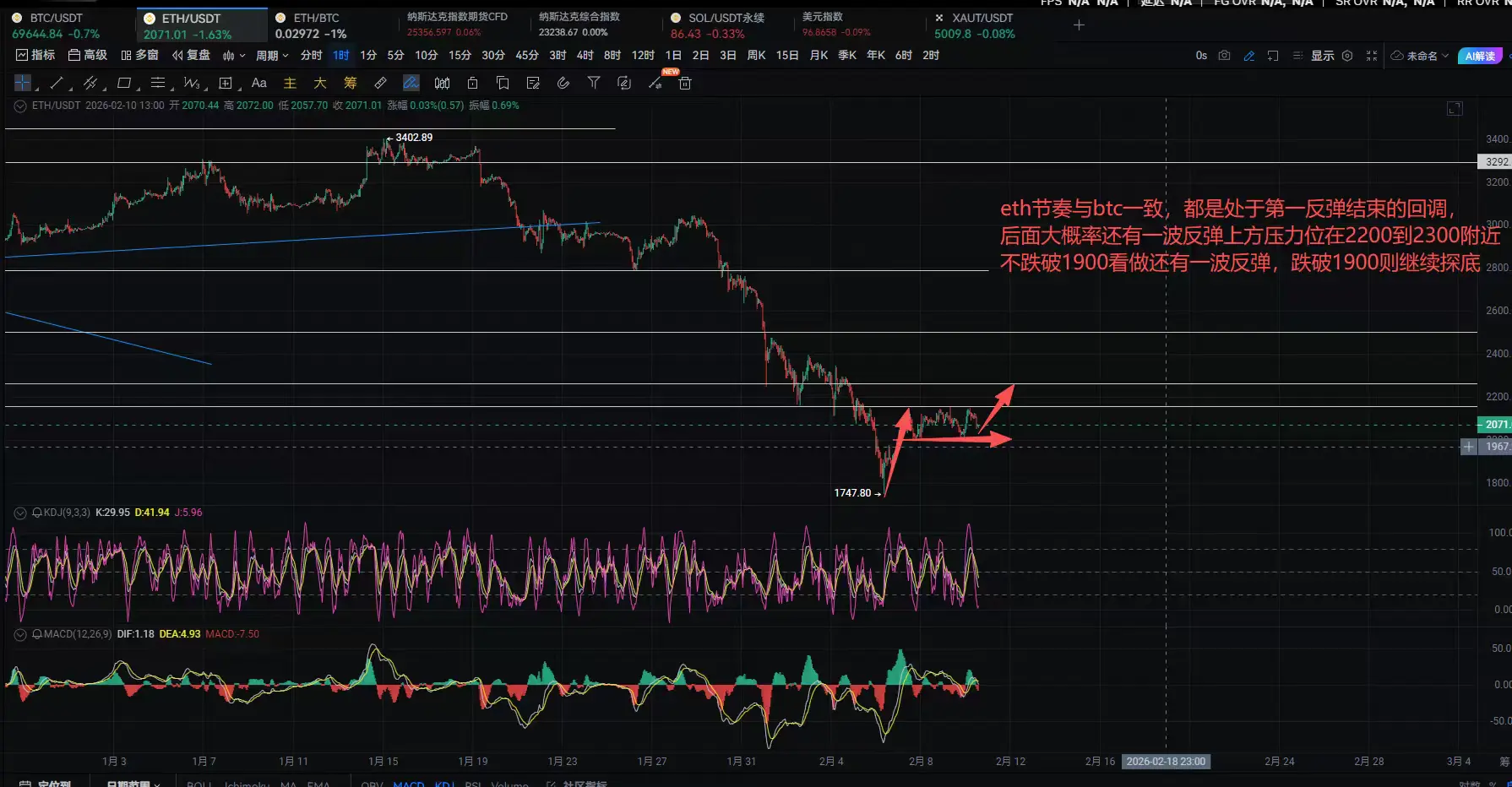Click the copy drawings icon

(x=503, y=83)
